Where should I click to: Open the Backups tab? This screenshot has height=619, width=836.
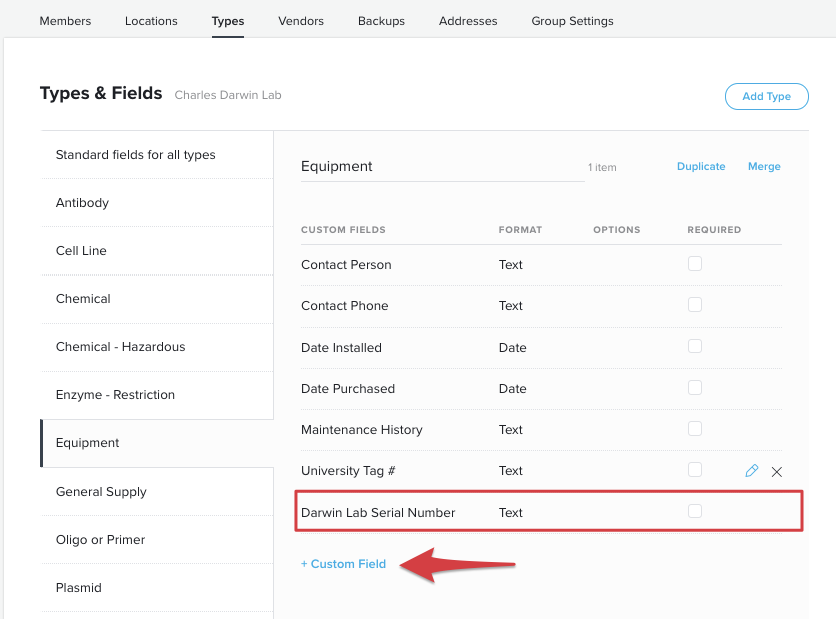(x=381, y=21)
